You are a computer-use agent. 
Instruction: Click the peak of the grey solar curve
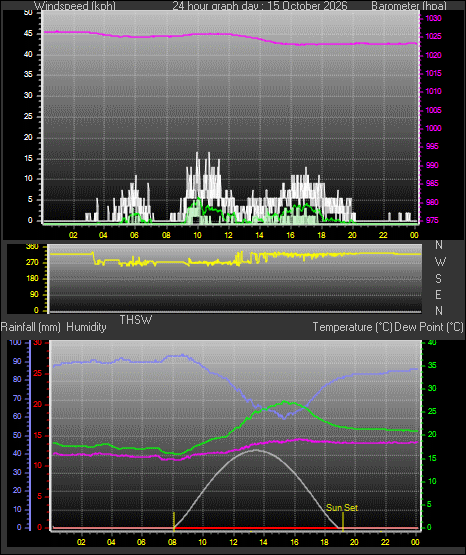(256, 450)
